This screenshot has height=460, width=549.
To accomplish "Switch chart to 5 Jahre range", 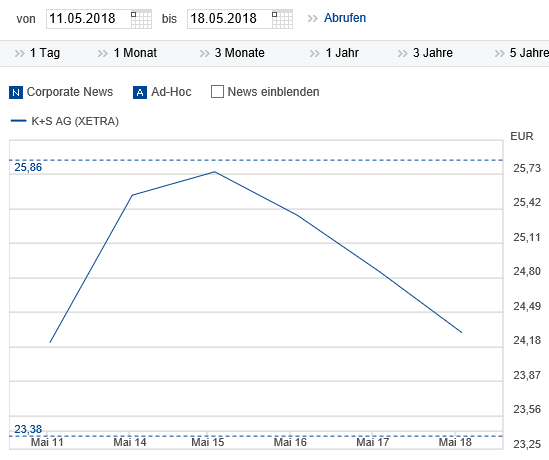I will (x=529, y=53).
